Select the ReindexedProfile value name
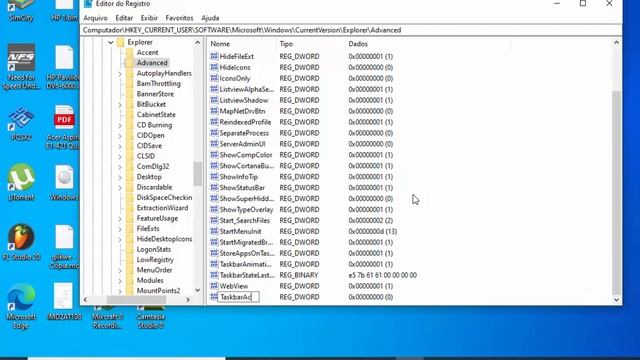This screenshot has height=360, width=640. click(x=245, y=122)
